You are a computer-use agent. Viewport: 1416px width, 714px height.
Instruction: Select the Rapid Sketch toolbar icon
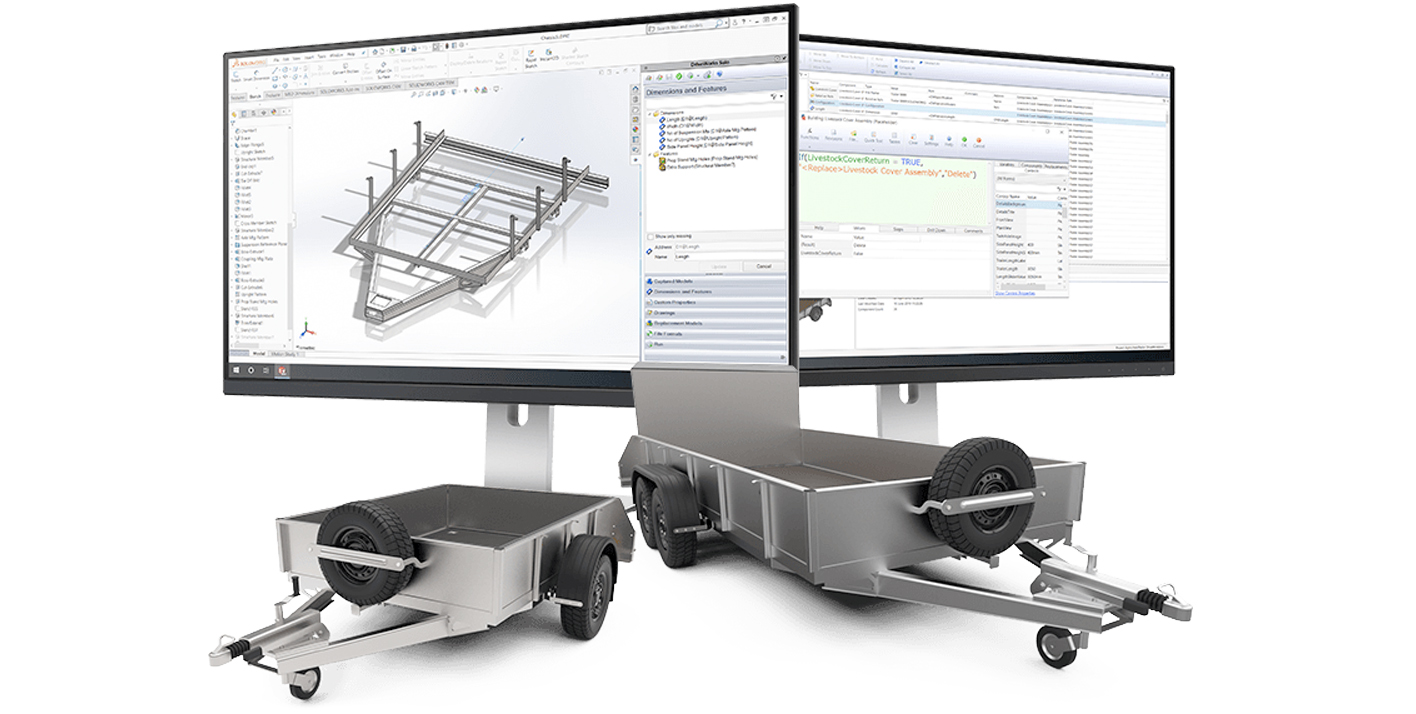tap(531, 56)
